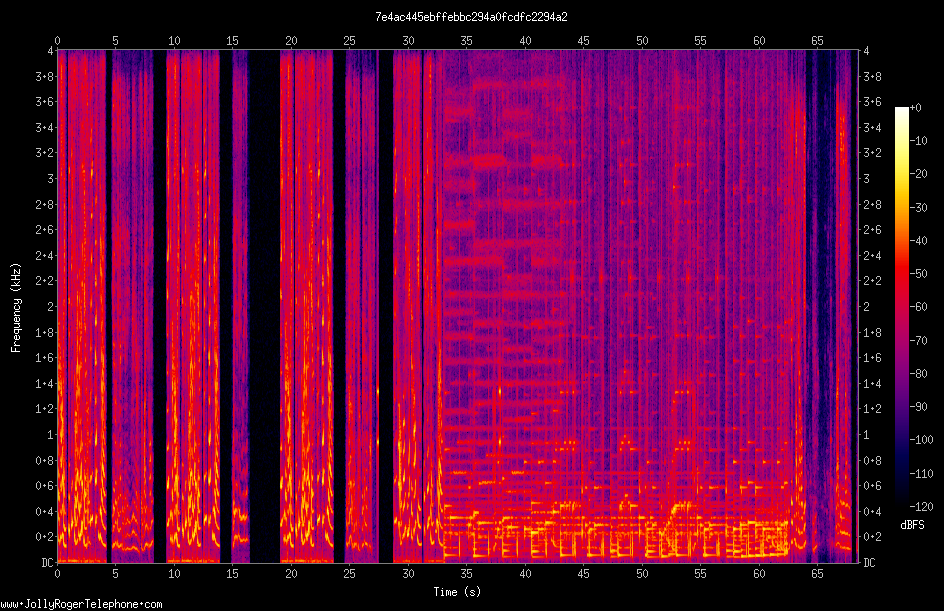Click the DC label on the left frequency axis
The image size is (944, 611).
[47, 562]
